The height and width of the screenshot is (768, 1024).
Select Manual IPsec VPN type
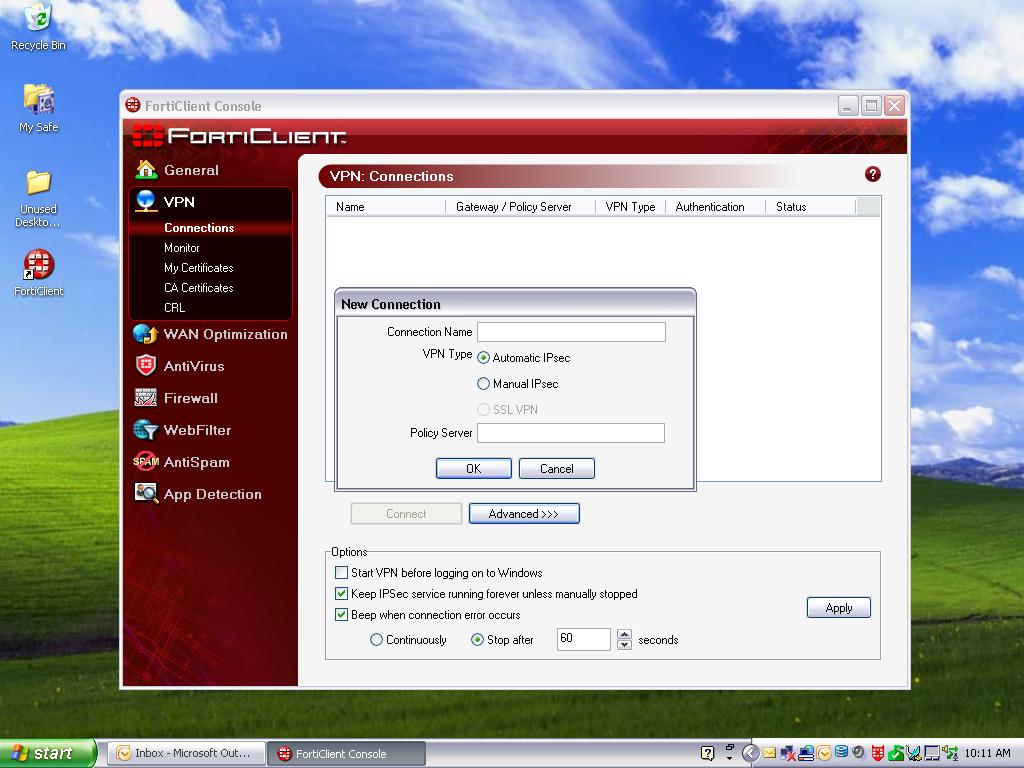tap(483, 384)
